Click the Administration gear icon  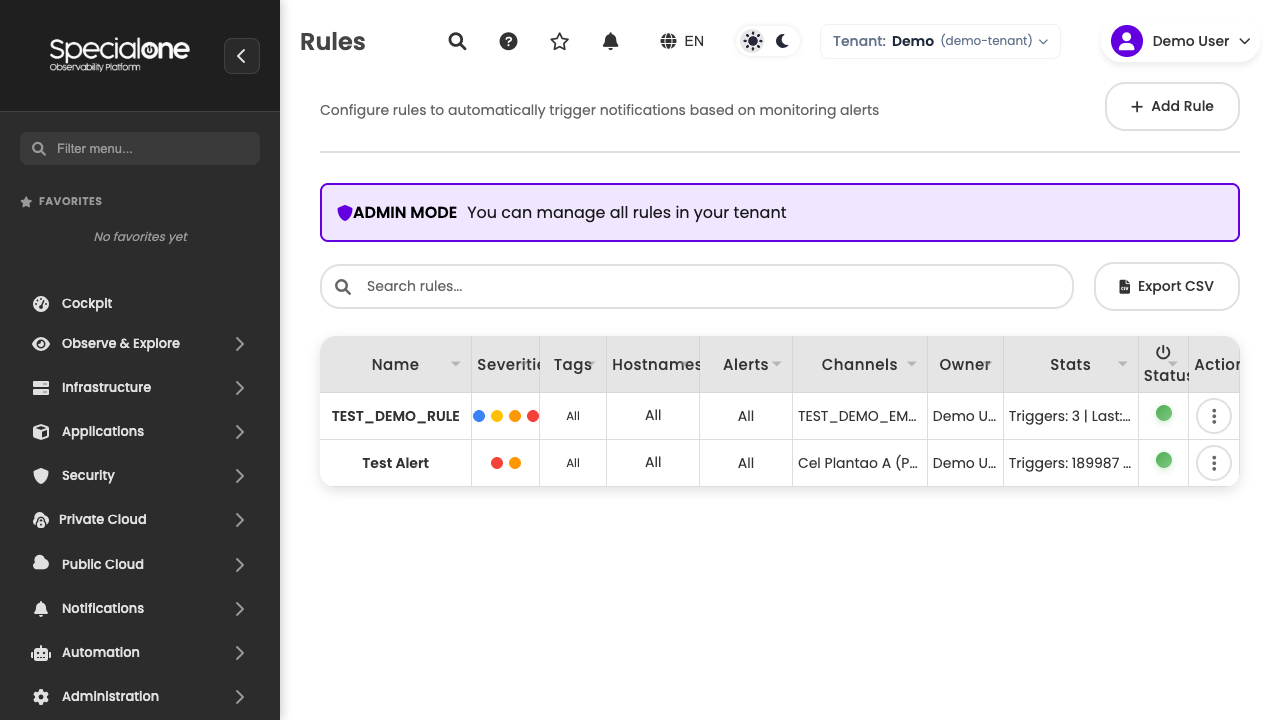pos(41,696)
